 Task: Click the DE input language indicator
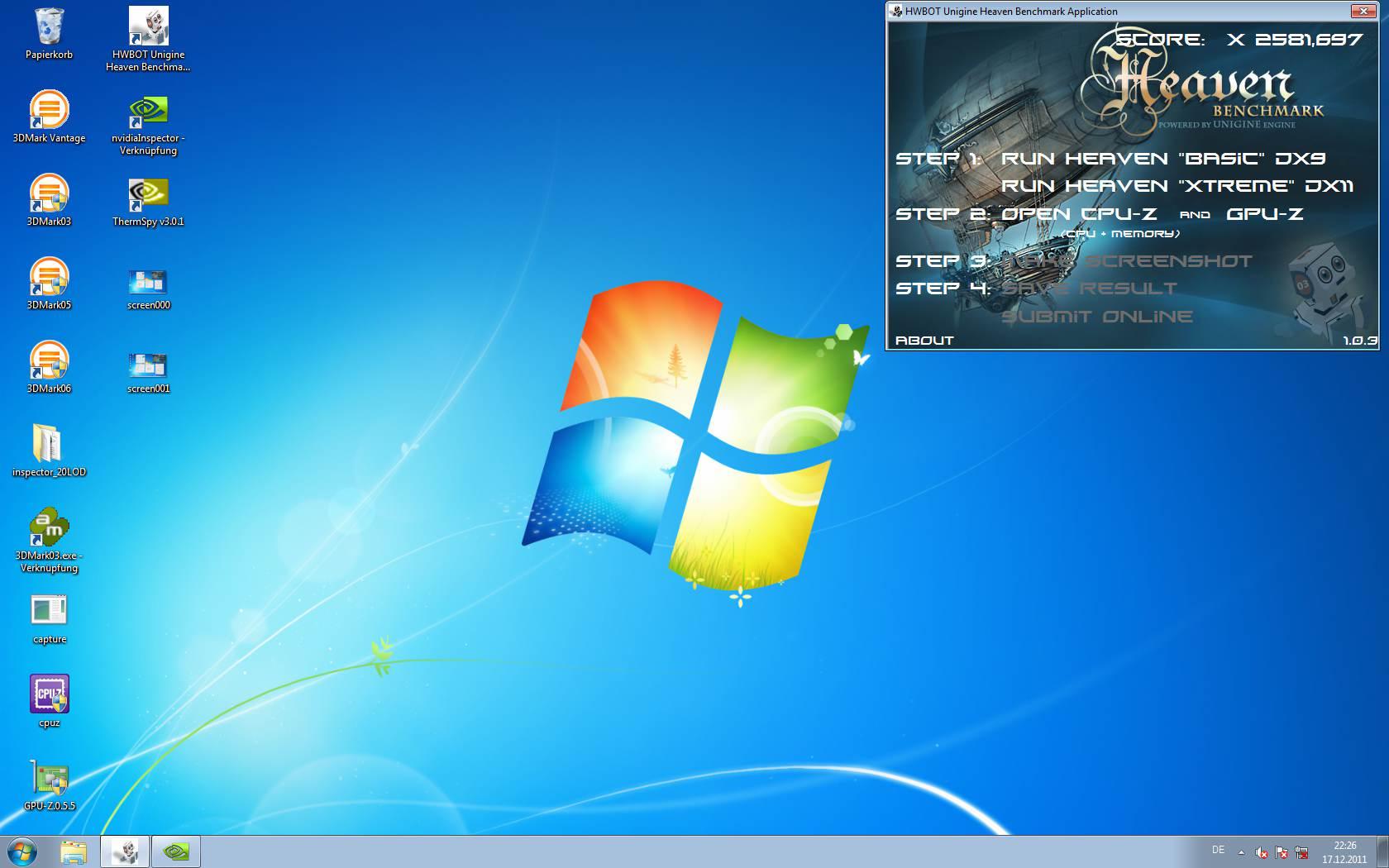click(x=1218, y=850)
